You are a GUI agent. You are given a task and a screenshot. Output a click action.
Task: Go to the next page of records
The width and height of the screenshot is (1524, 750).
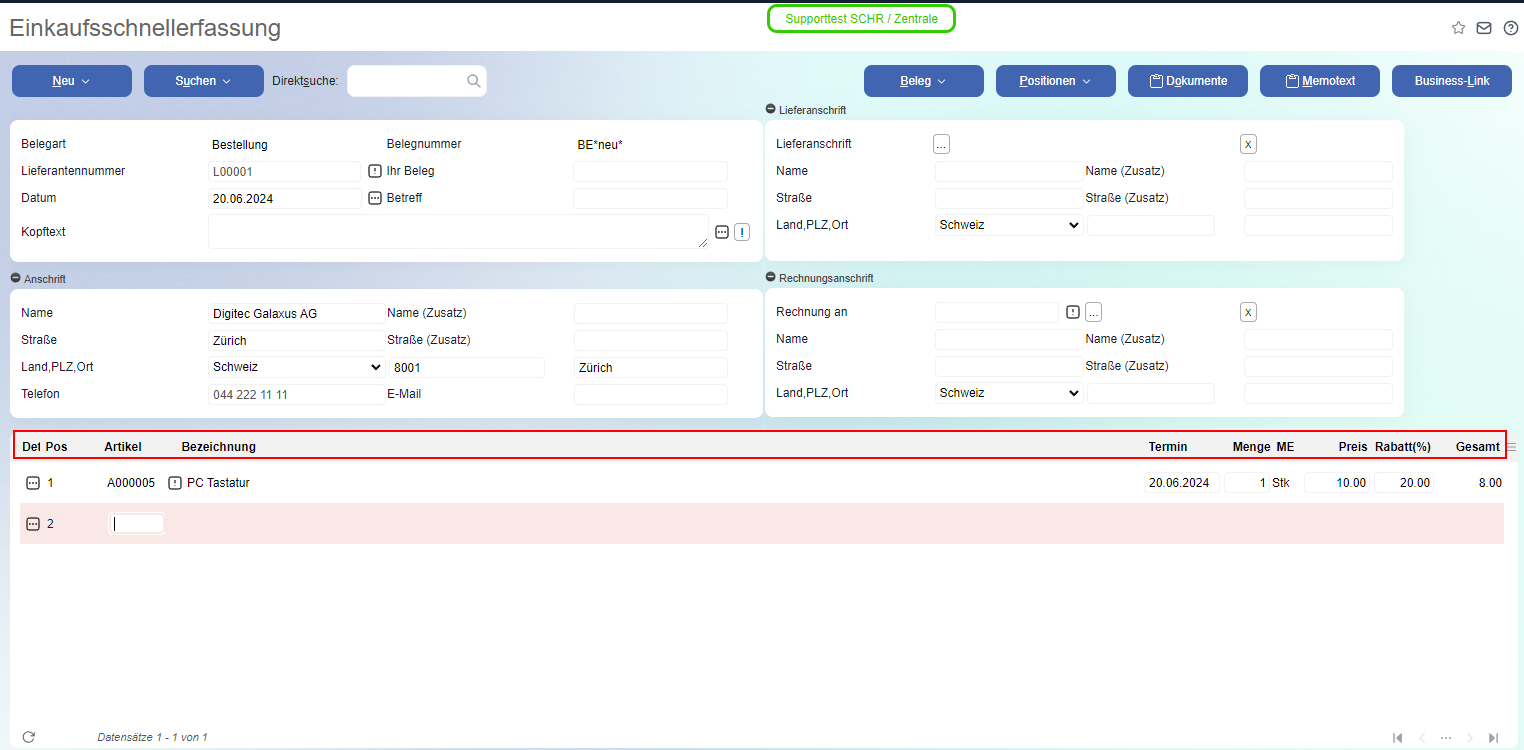click(x=1470, y=738)
